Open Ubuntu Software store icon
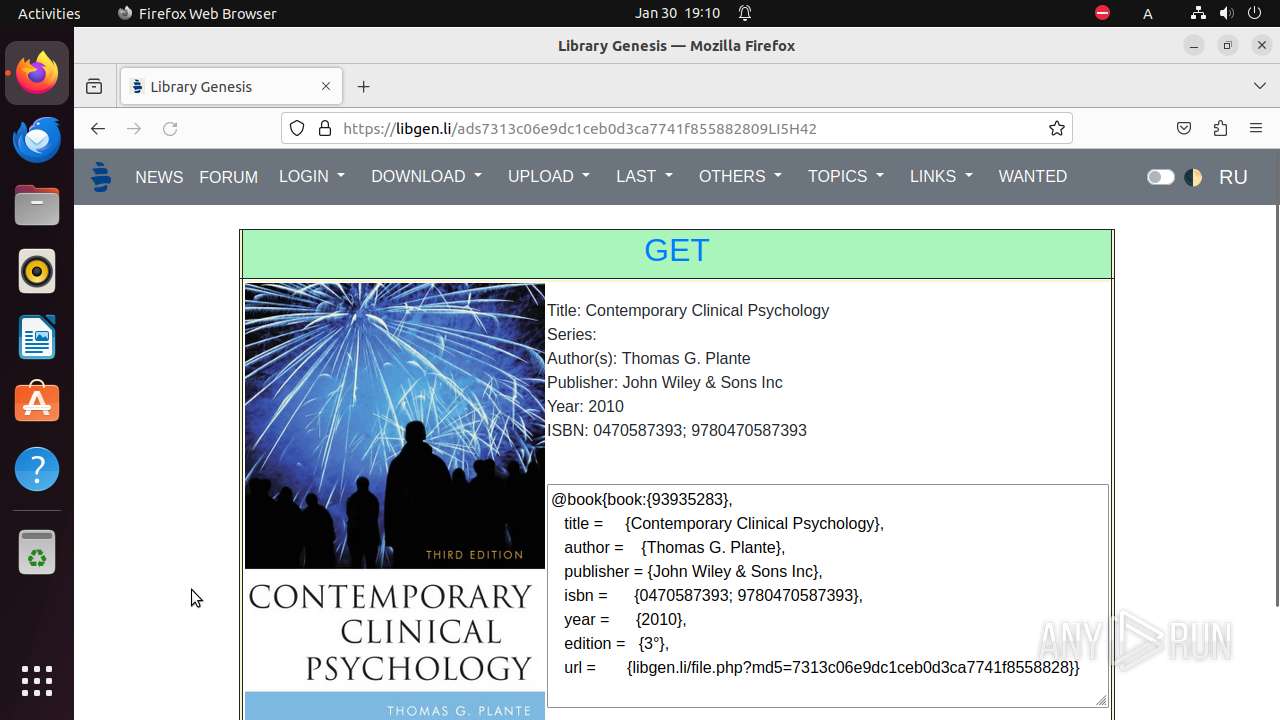Screen dimensions: 1280x720 tap(37, 403)
